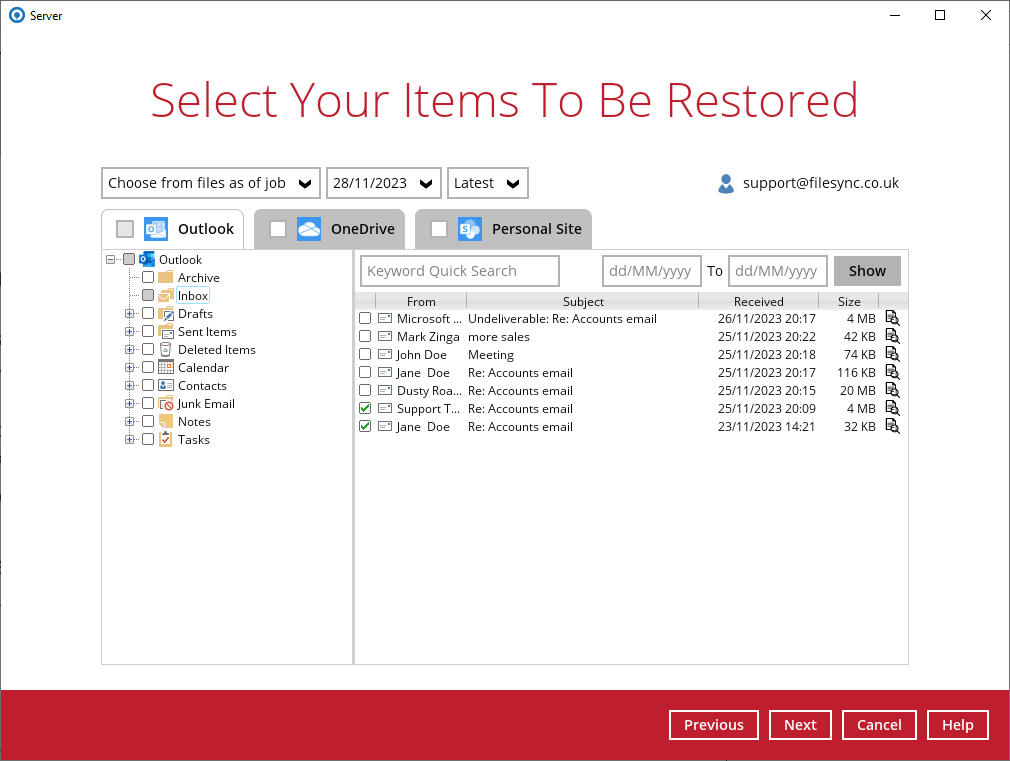1010x761 pixels.
Task: Select the Junk Email folder icon
Action: [x=166, y=403]
